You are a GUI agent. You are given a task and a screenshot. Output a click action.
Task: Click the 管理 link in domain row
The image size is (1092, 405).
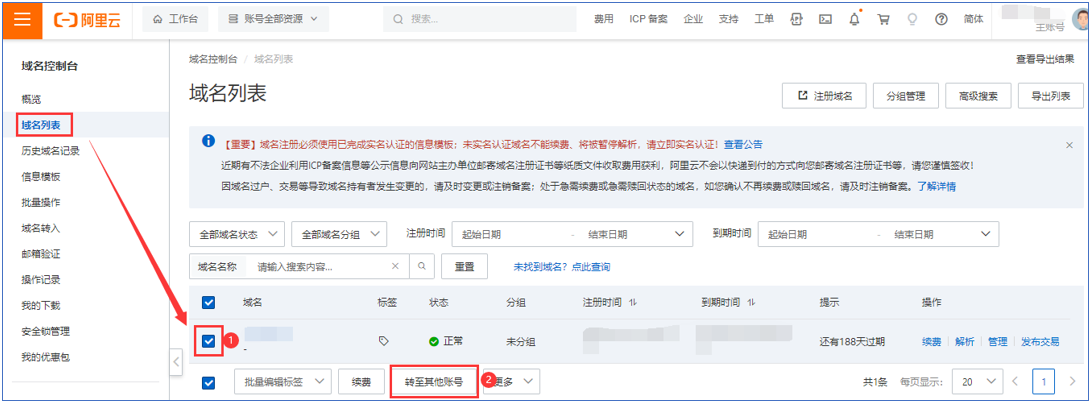pos(997,341)
